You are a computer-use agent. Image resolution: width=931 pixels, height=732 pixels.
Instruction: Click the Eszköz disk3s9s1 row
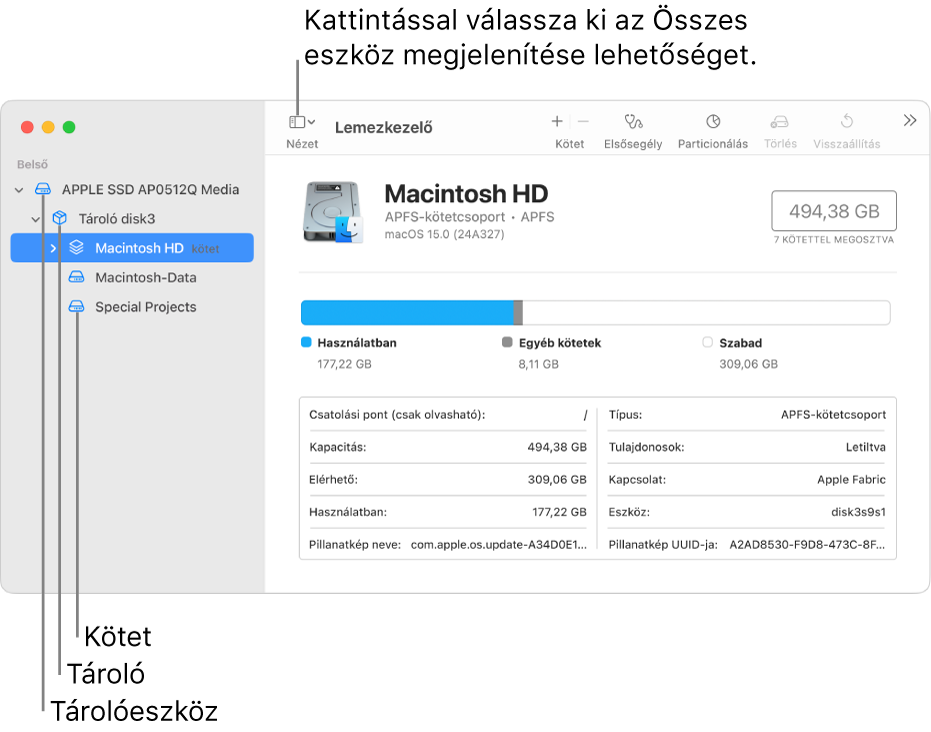(x=747, y=512)
